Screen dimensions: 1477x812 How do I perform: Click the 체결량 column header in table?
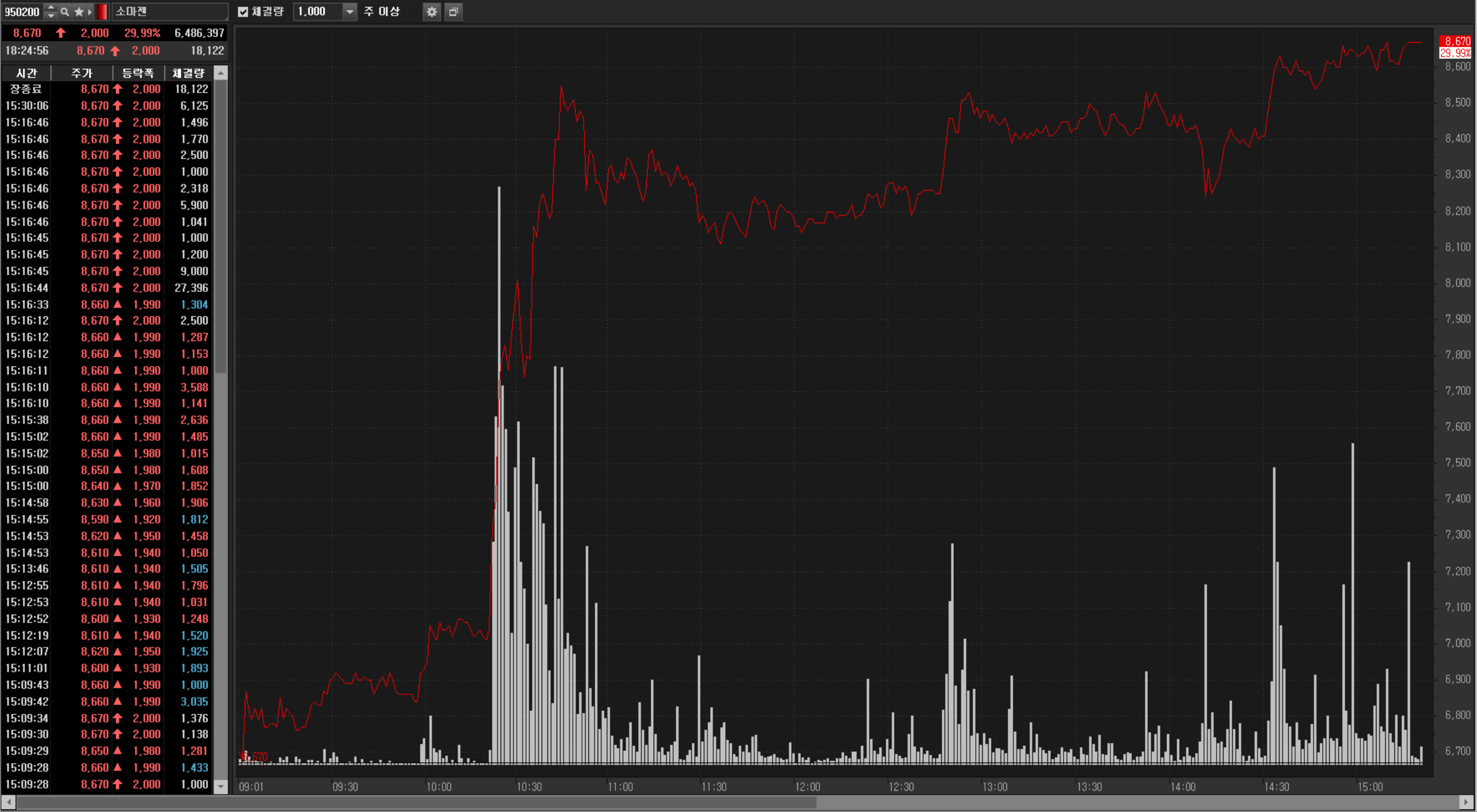(188, 73)
